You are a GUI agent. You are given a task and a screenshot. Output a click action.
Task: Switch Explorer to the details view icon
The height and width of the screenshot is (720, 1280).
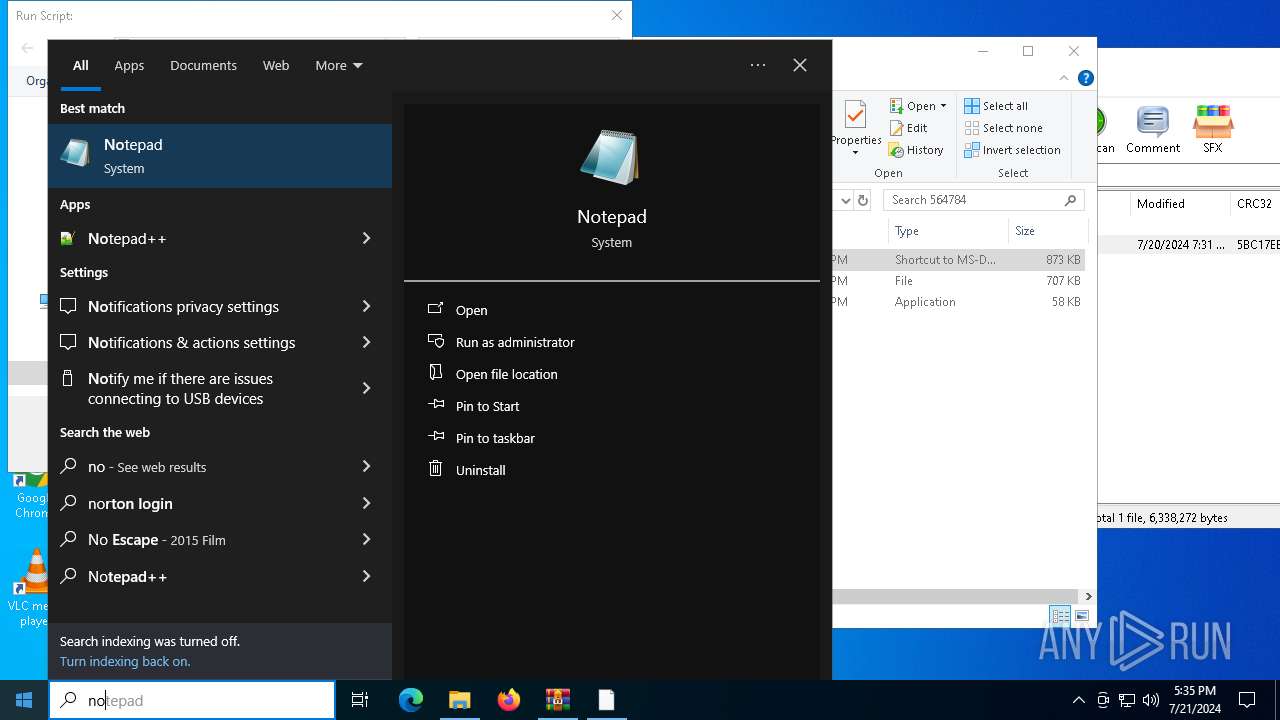tap(1060, 616)
